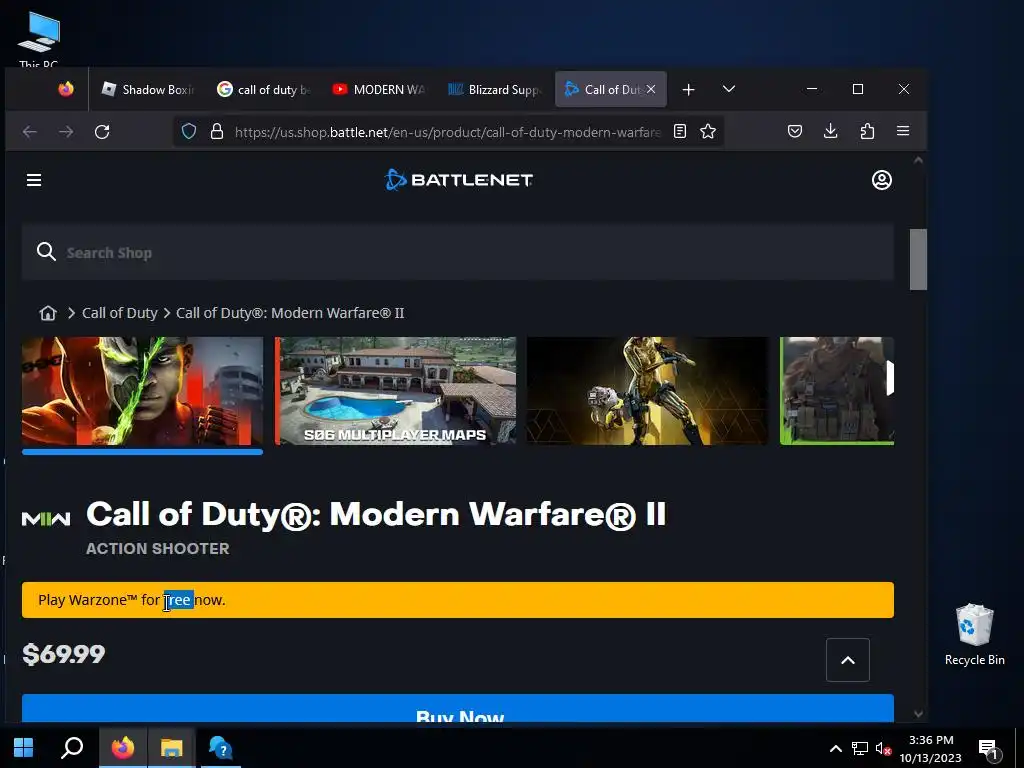This screenshot has width=1024, height=768.
Task: Close the Call of Duty tab
Action: 651,89
